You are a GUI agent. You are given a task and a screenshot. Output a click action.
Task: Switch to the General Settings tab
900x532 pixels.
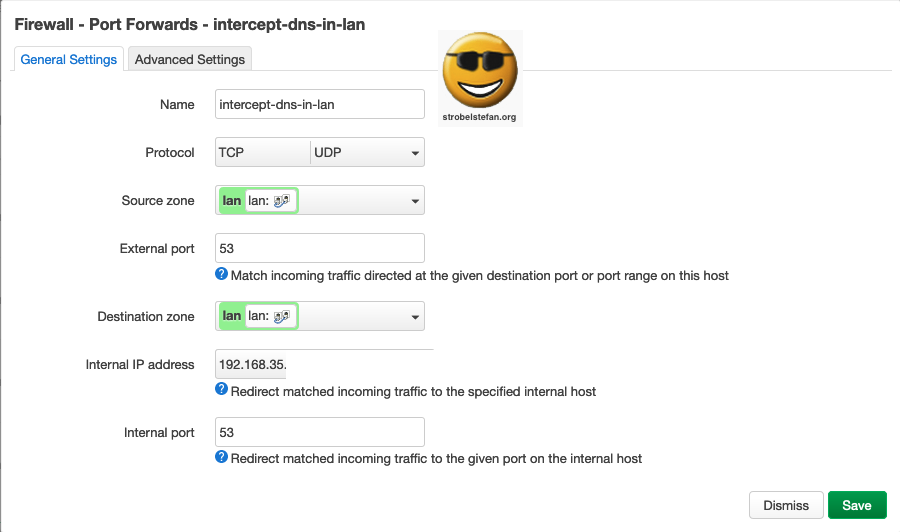69,59
